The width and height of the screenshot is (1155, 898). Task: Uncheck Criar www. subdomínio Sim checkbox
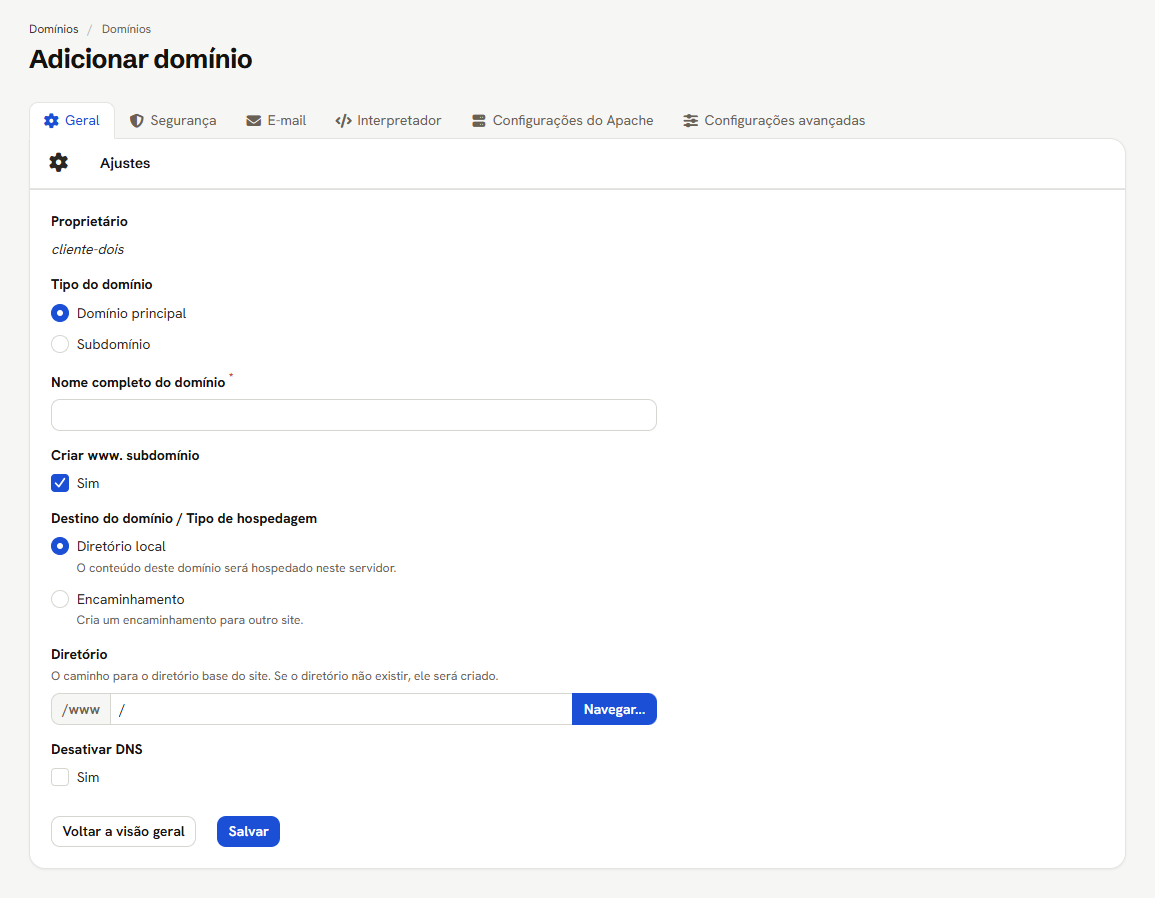pyautogui.click(x=60, y=483)
